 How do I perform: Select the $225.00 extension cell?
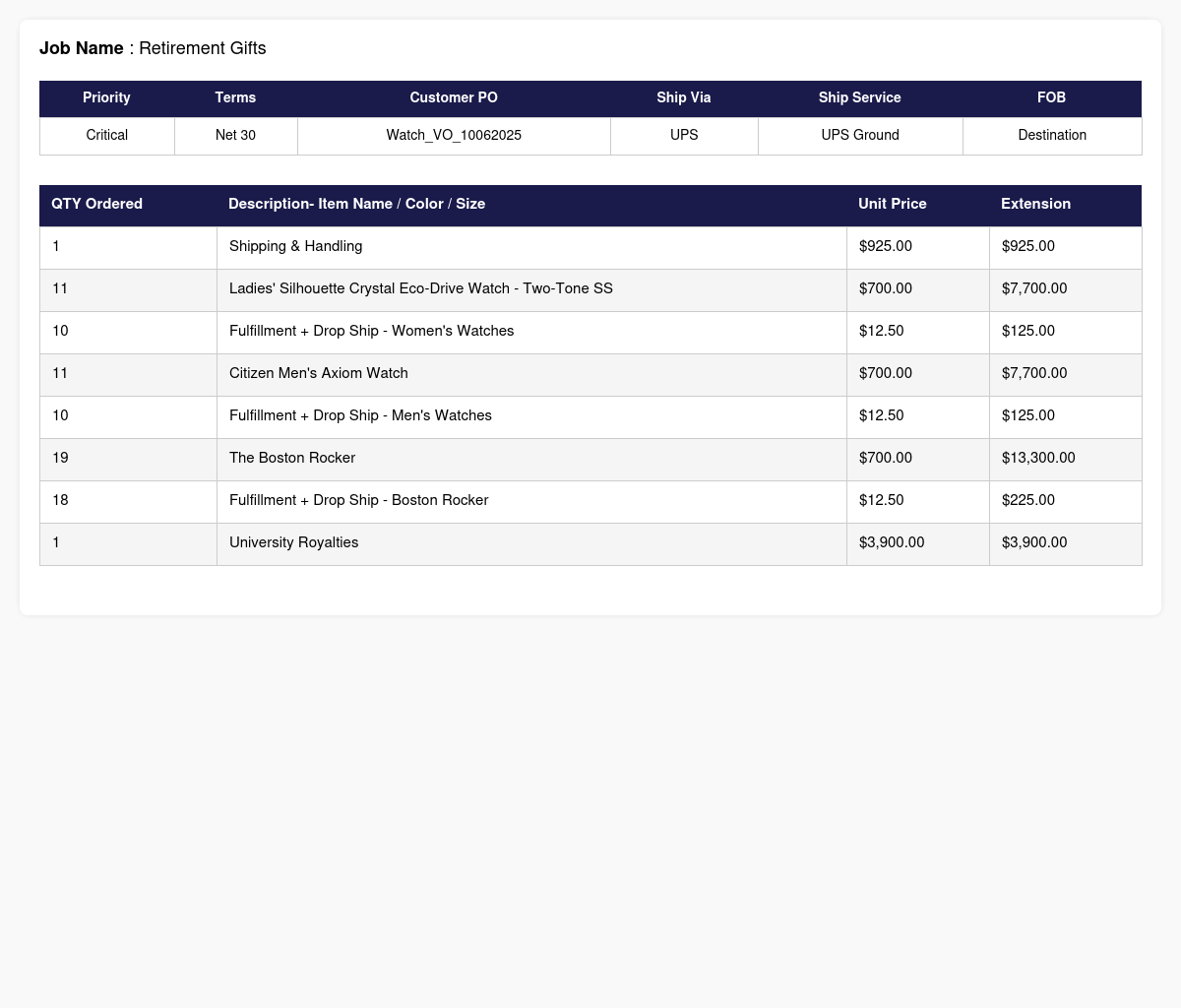coord(1066,501)
